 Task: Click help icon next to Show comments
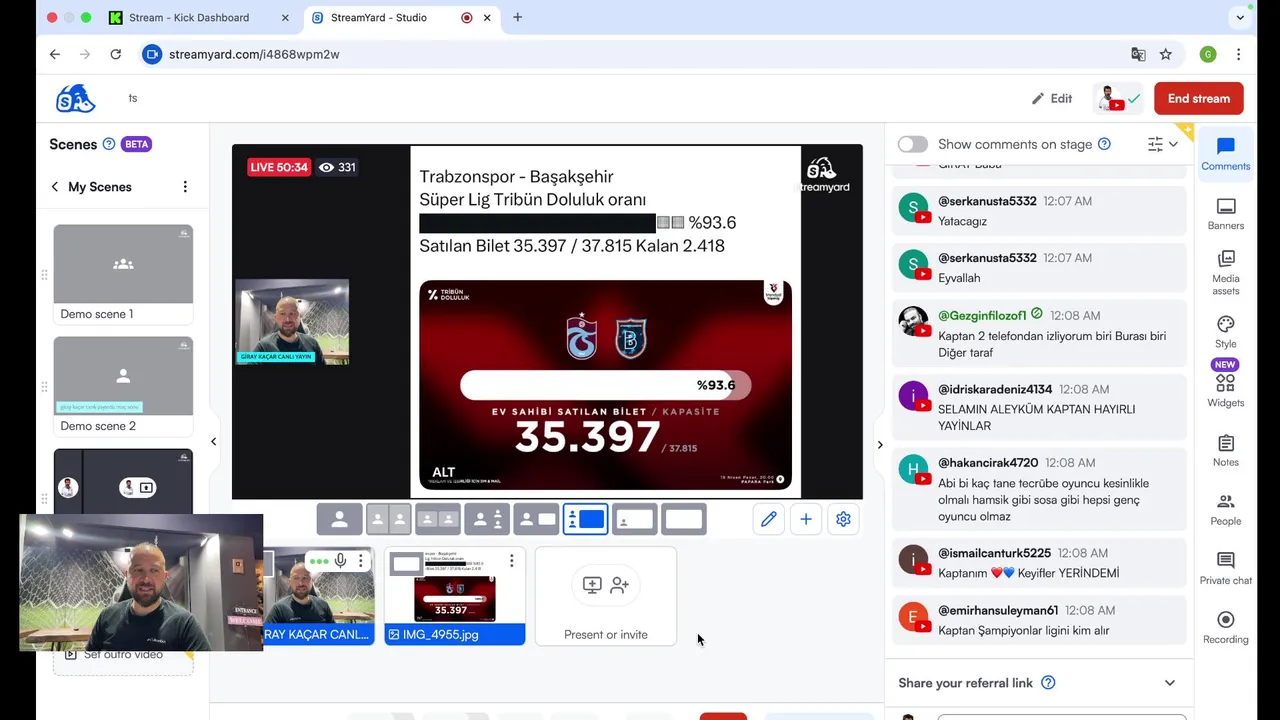[x=1104, y=144]
